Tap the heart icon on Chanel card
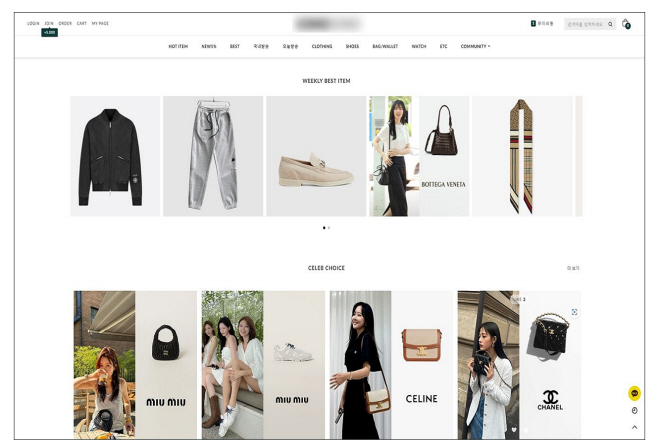Screen dimensions: 658x440 point(514,429)
